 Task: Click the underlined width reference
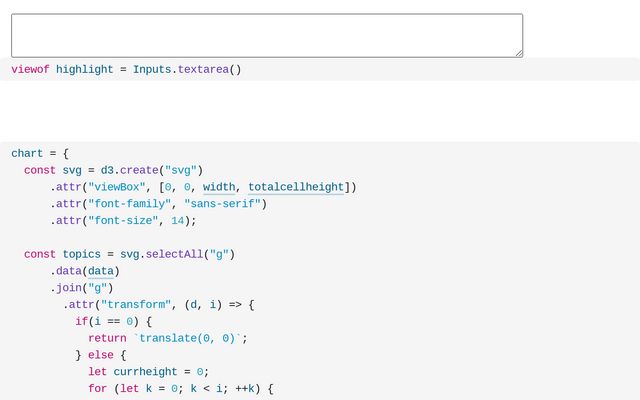coord(219,187)
